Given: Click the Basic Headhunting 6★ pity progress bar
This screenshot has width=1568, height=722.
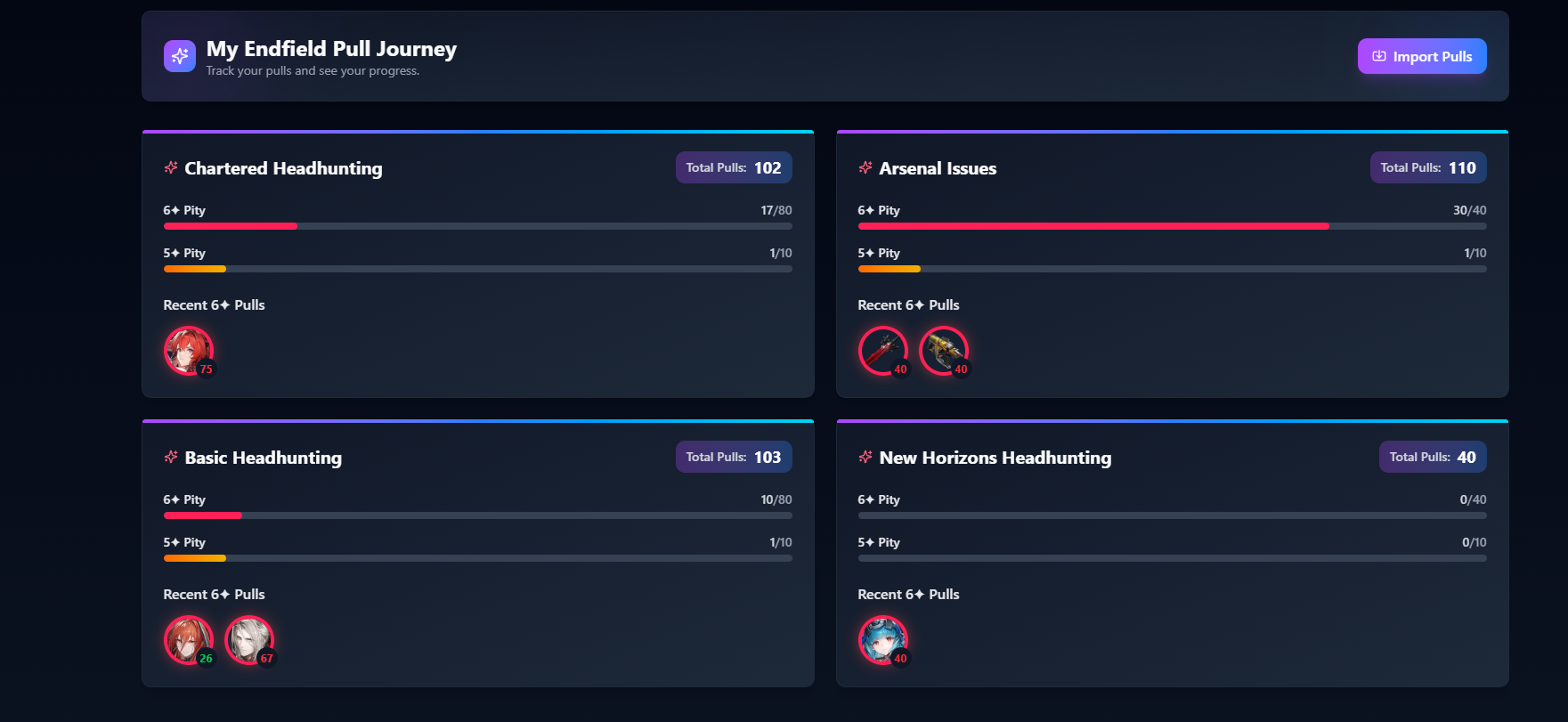Looking at the screenshot, I should 478,515.
